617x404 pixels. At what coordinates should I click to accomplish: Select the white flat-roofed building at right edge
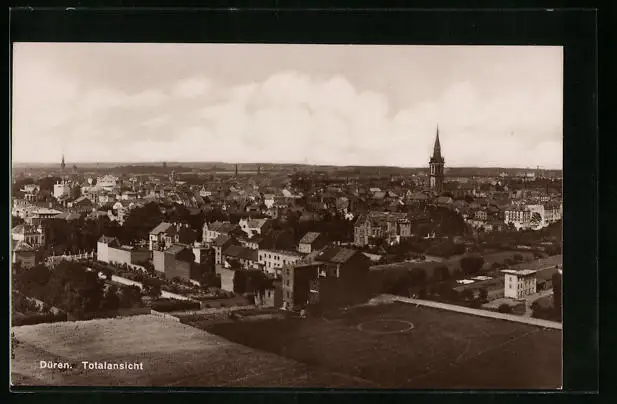pos(519,283)
